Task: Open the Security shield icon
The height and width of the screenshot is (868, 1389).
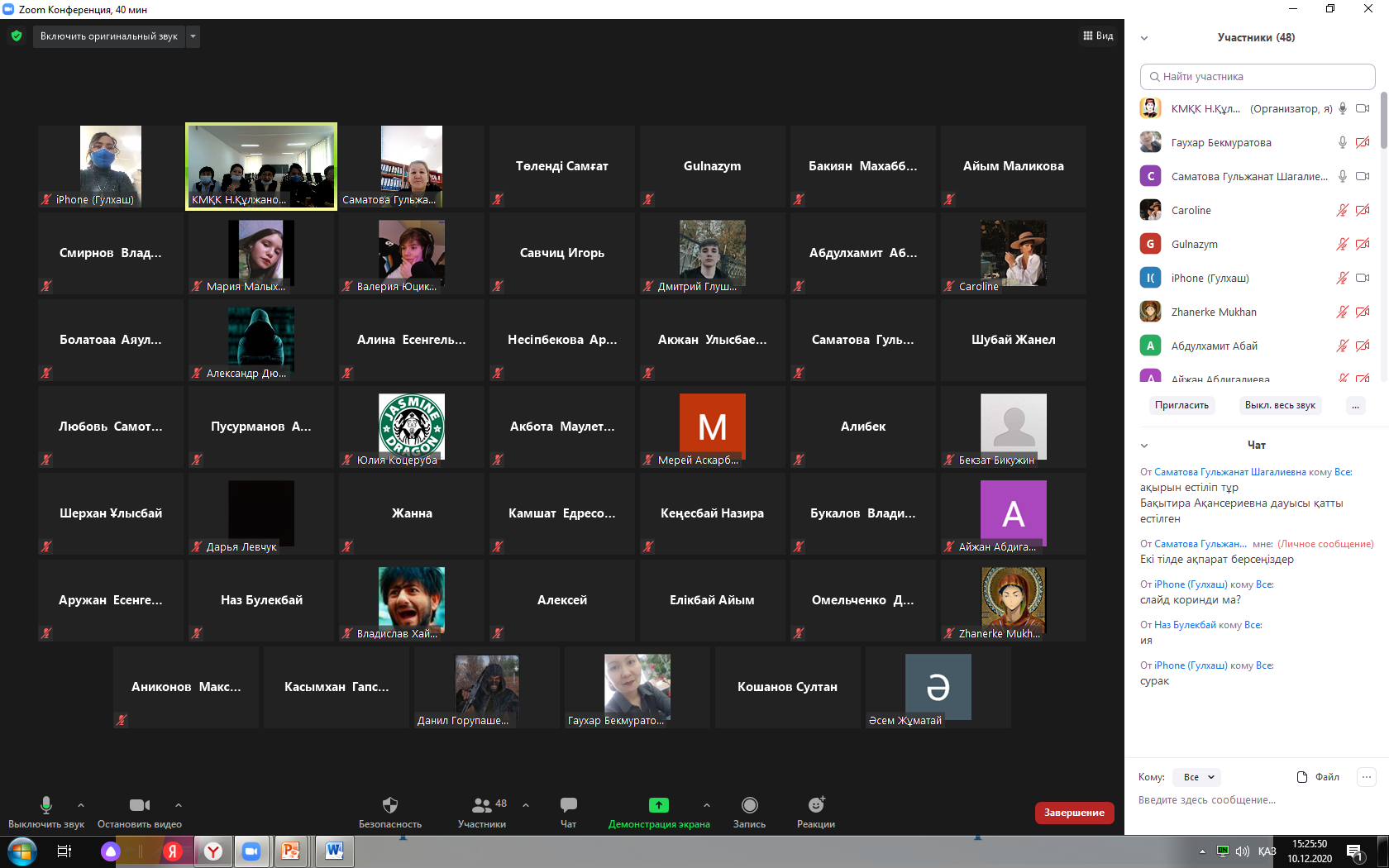Action: click(390, 805)
